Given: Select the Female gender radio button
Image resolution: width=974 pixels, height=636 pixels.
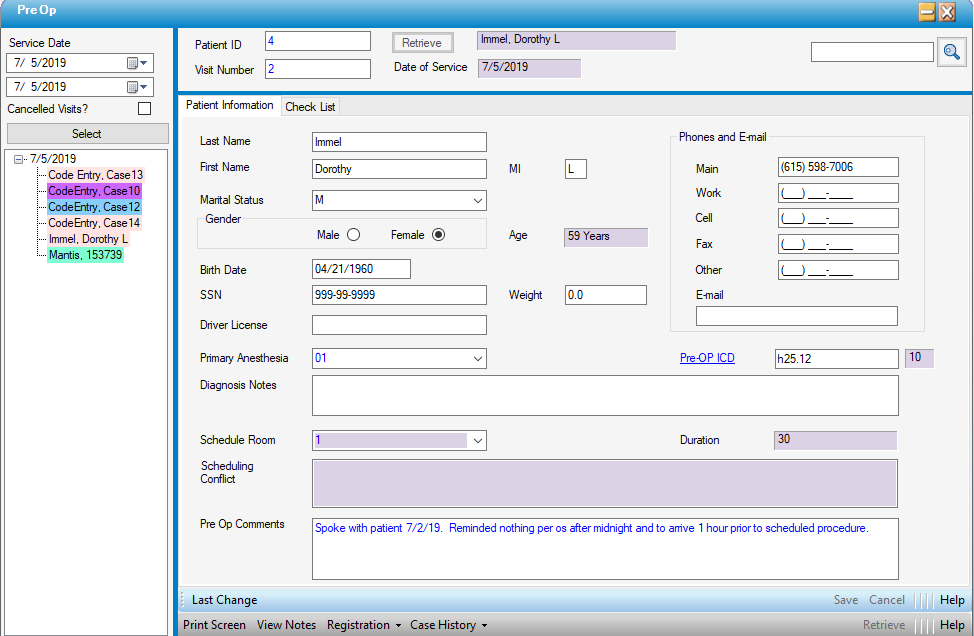Looking at the screenshot, I should coord(438,235).
